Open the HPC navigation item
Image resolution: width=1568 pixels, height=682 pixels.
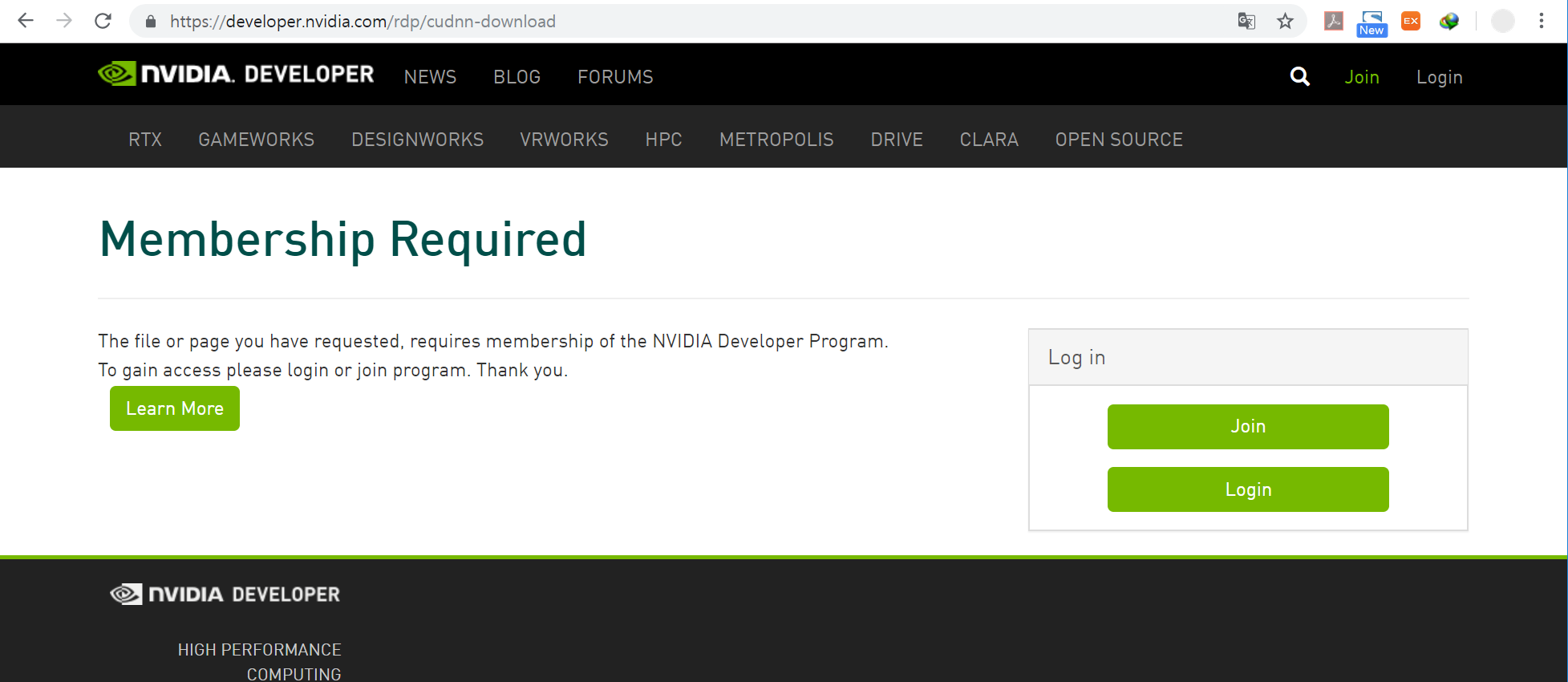tap(664, 140)
